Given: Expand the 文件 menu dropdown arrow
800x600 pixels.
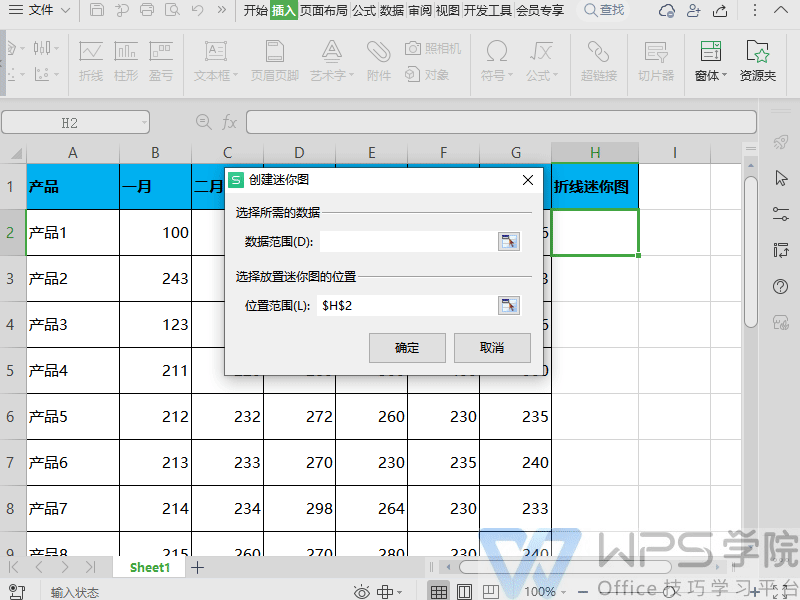Looking at the screenshot, I should click(x=65, y=10).
